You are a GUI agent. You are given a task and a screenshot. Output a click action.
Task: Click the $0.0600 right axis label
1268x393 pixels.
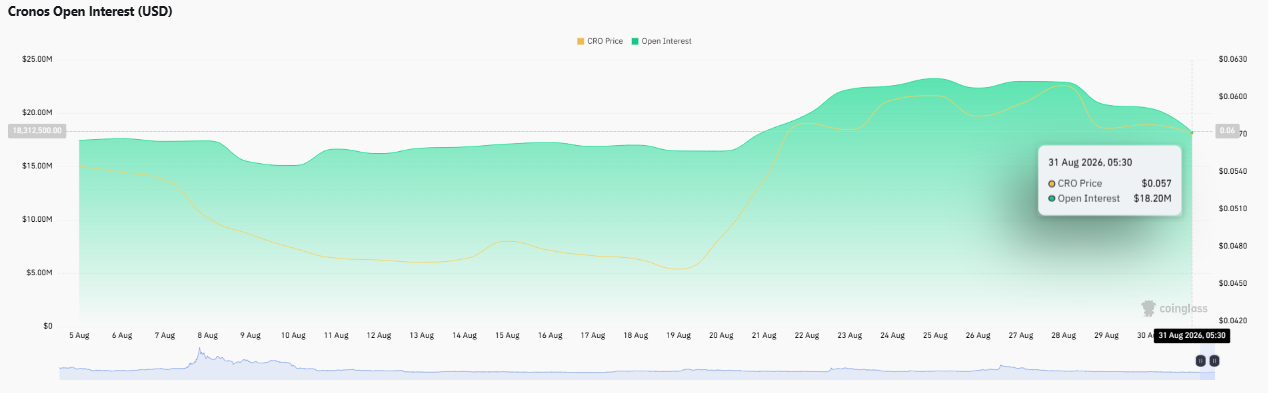[x=1233, y=96]
